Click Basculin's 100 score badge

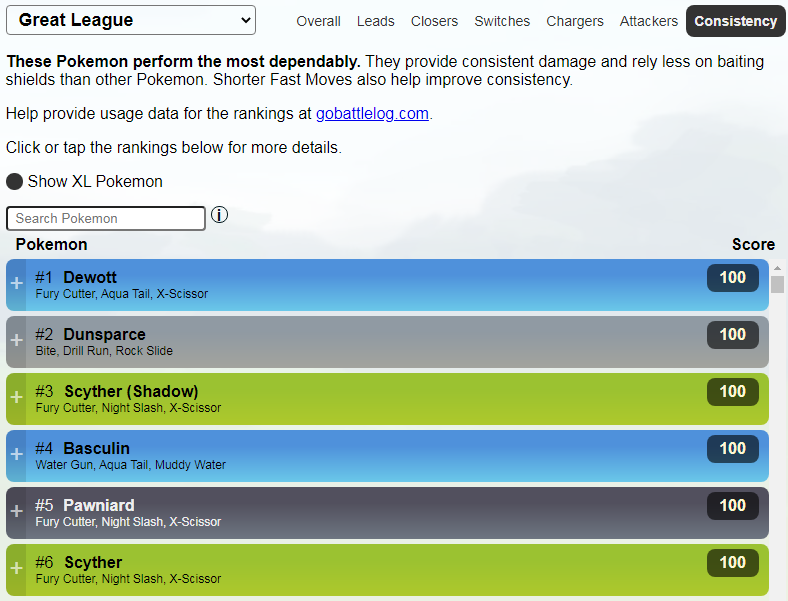(733, 449)
